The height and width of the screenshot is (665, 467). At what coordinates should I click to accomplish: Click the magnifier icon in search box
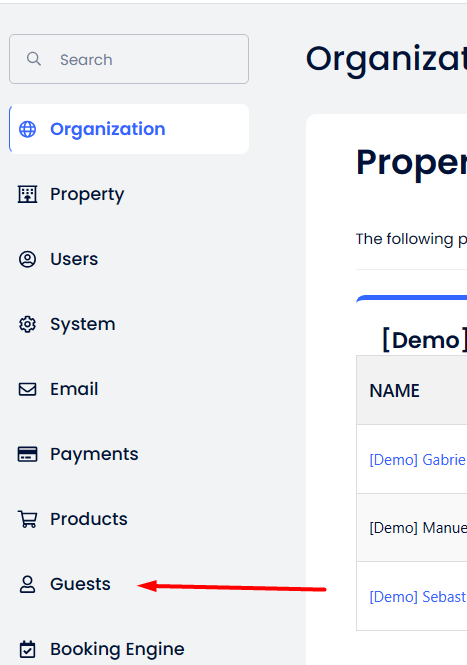point(34,59)
